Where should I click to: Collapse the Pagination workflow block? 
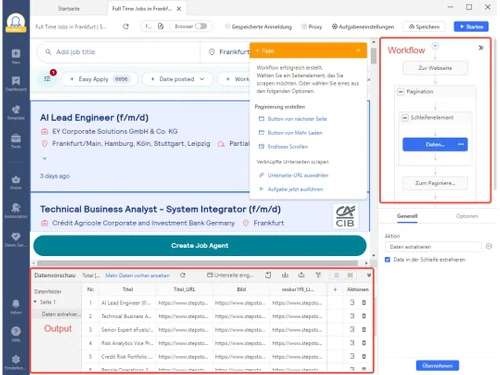point(400,91)
